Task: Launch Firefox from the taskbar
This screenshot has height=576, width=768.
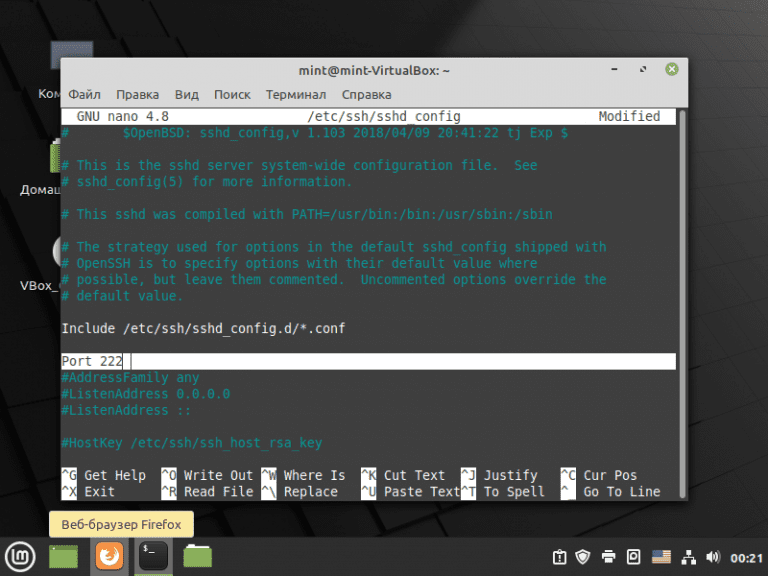Action: [x=109, y=556]
